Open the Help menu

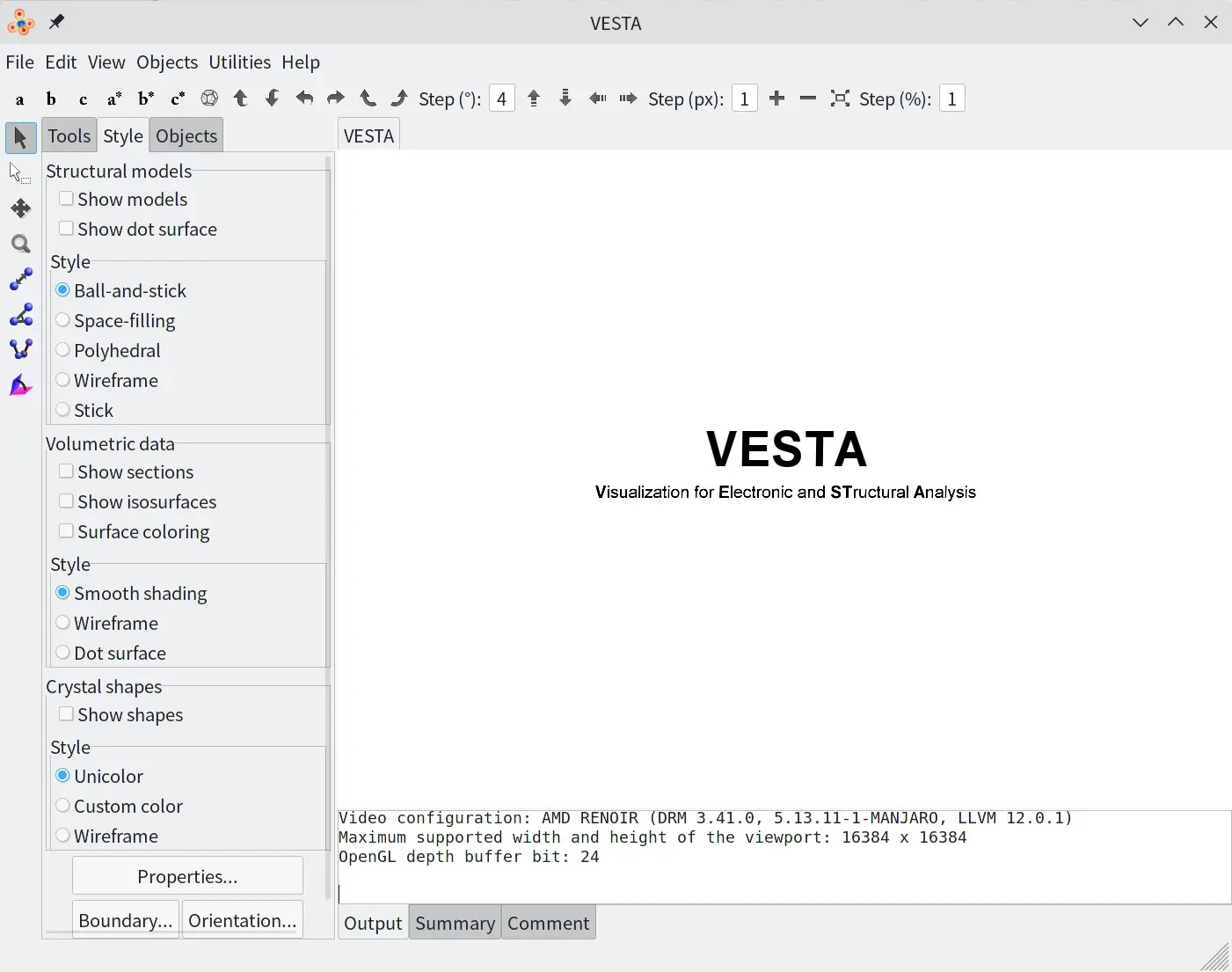click(301, 62)
